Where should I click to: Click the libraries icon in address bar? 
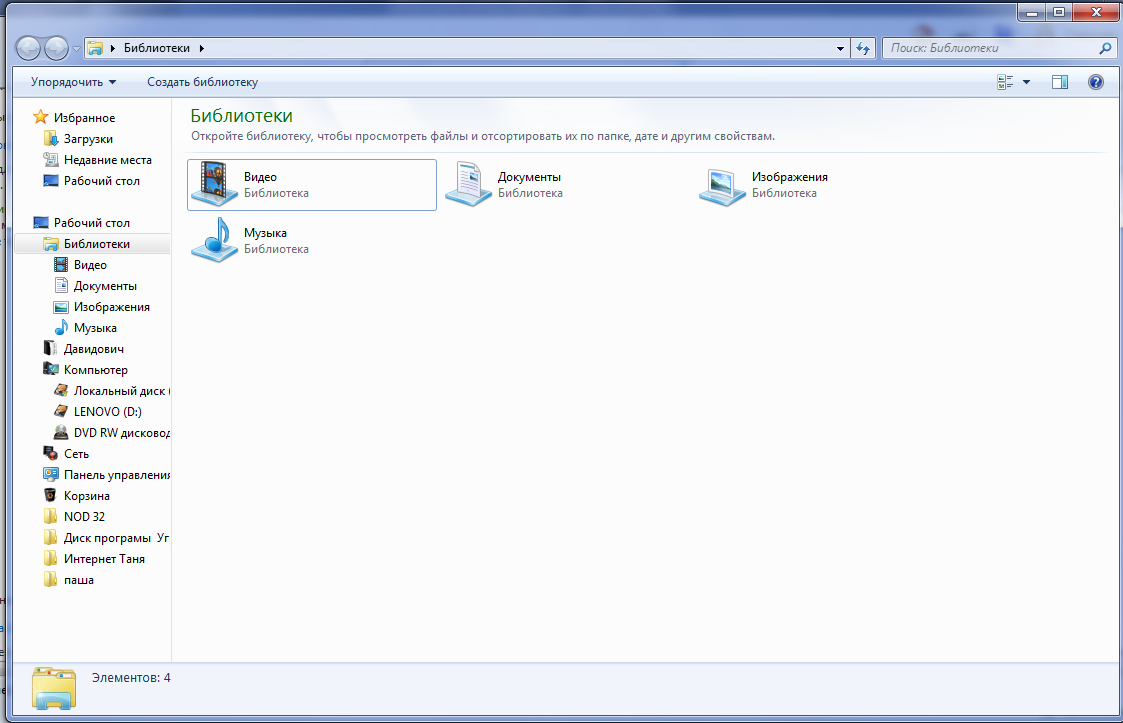[x=95, y=49]
